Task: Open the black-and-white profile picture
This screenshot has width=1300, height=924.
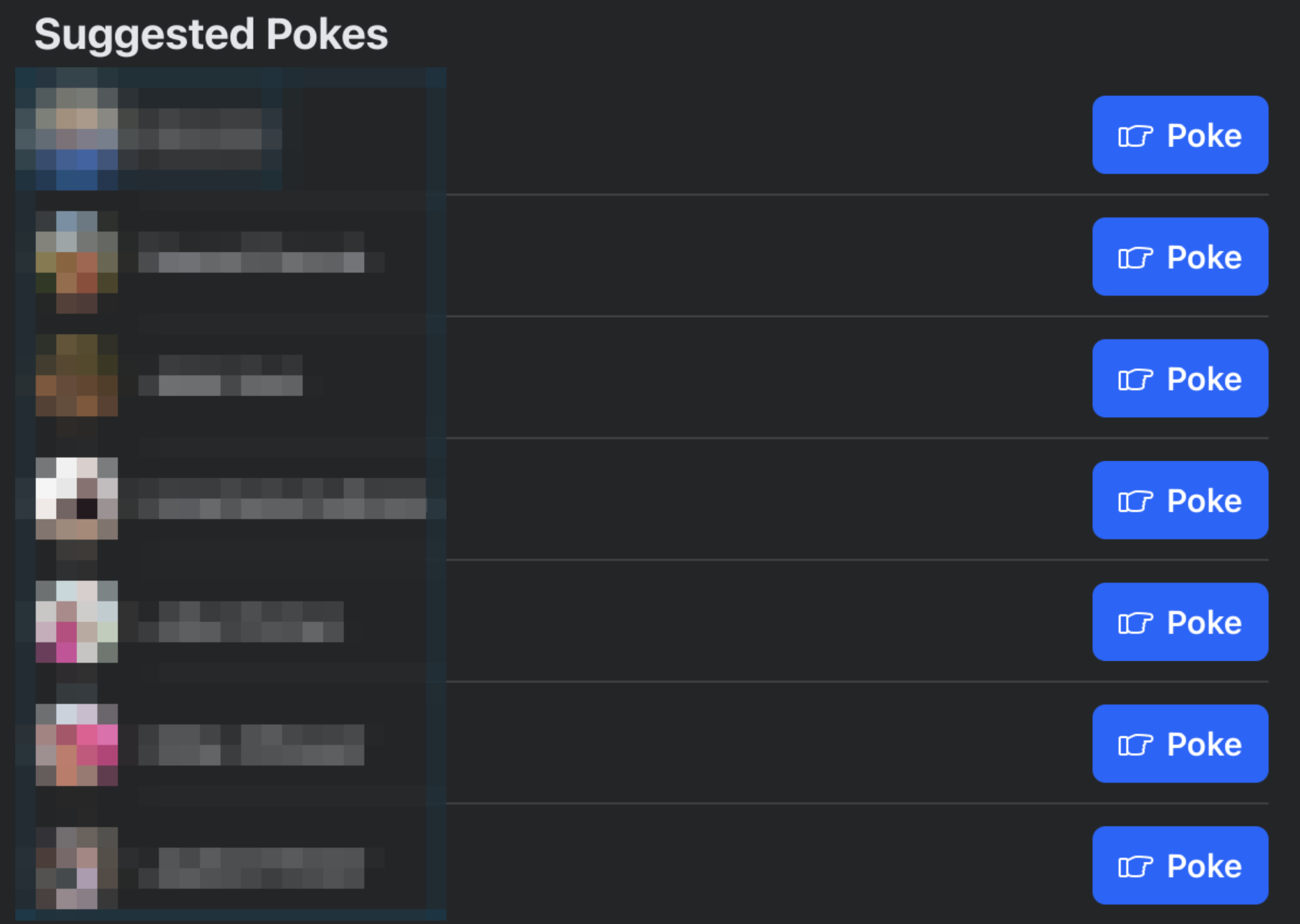Action: (77, 500)
